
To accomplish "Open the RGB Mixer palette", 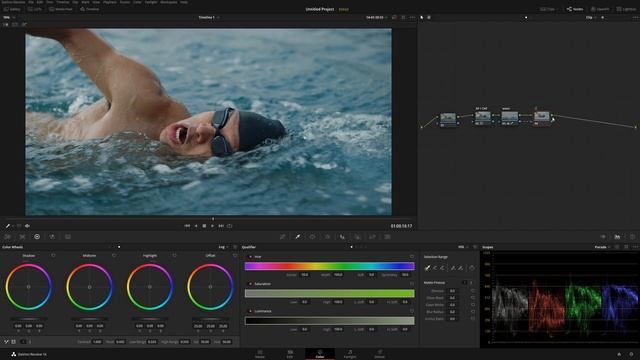I will tap(52, 237).
